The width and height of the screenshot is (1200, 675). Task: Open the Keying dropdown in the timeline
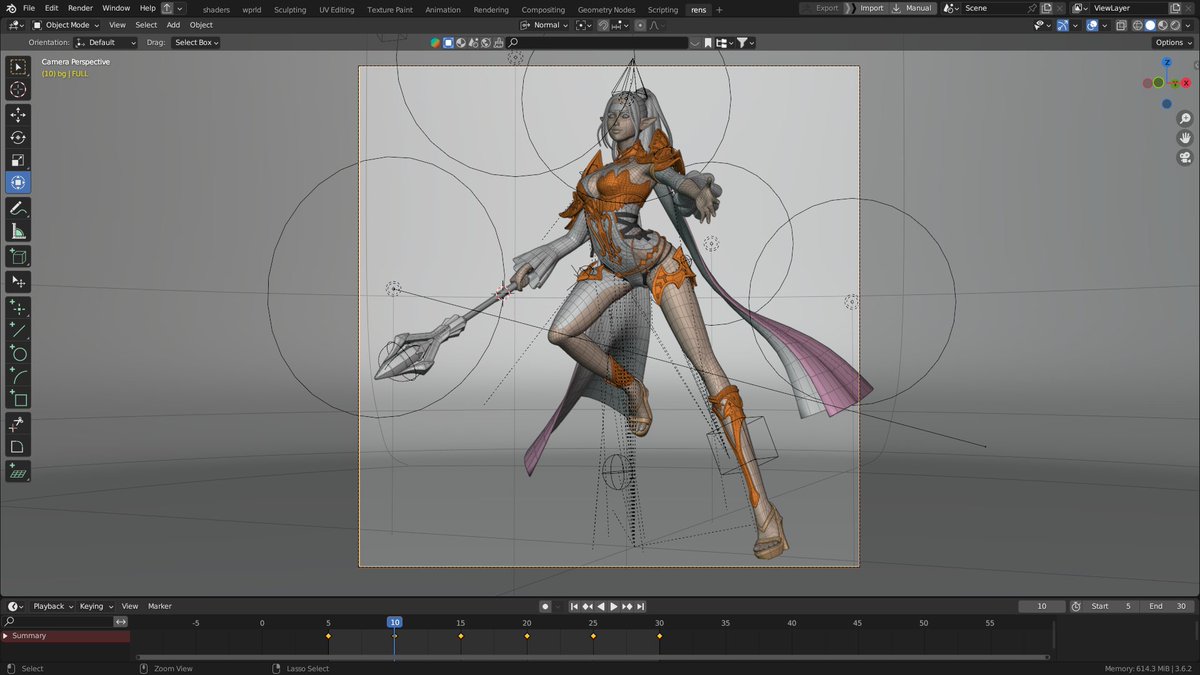(x=96, y=606)
